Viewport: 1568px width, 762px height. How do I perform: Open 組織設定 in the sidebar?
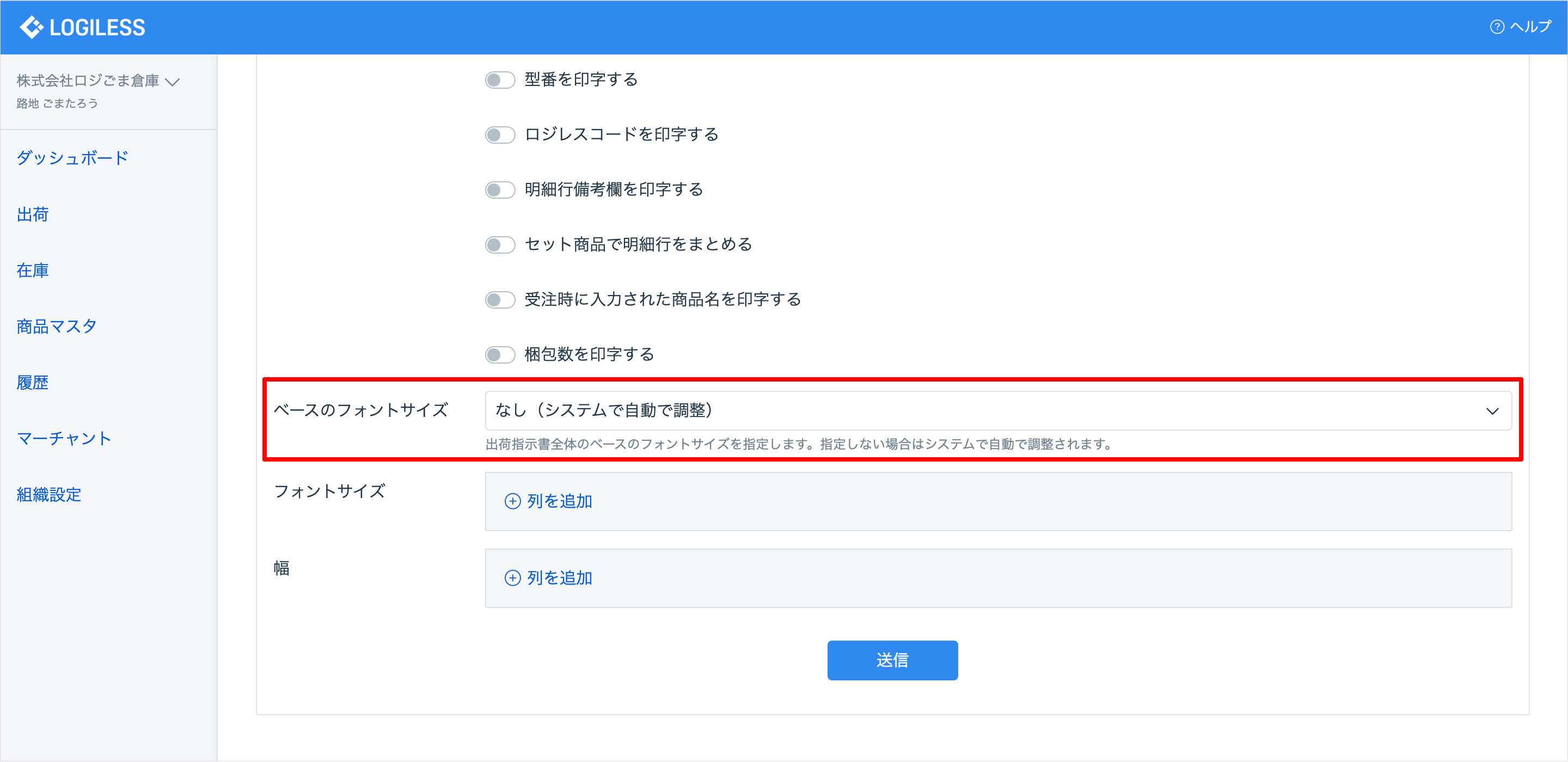(48, 494)
